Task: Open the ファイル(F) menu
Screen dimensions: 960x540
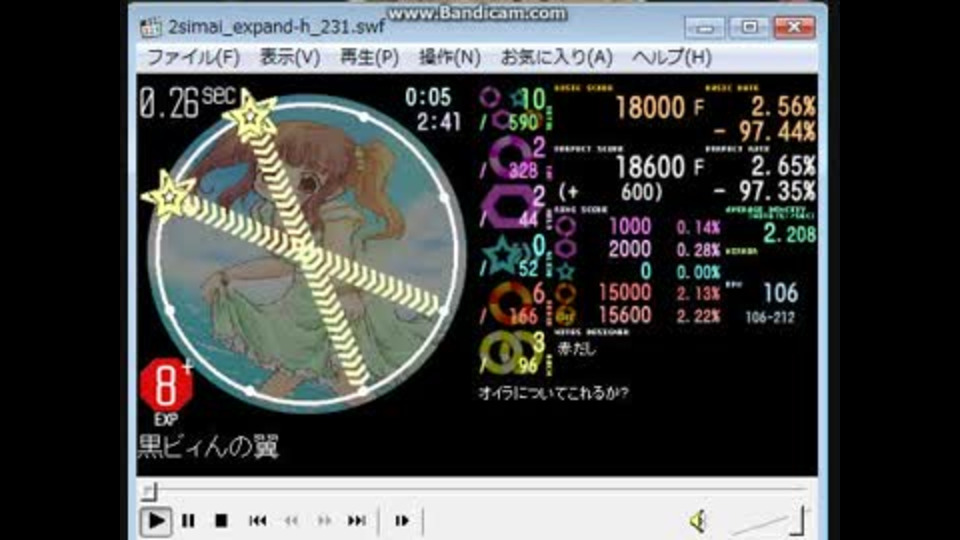Action: [193, 58]
